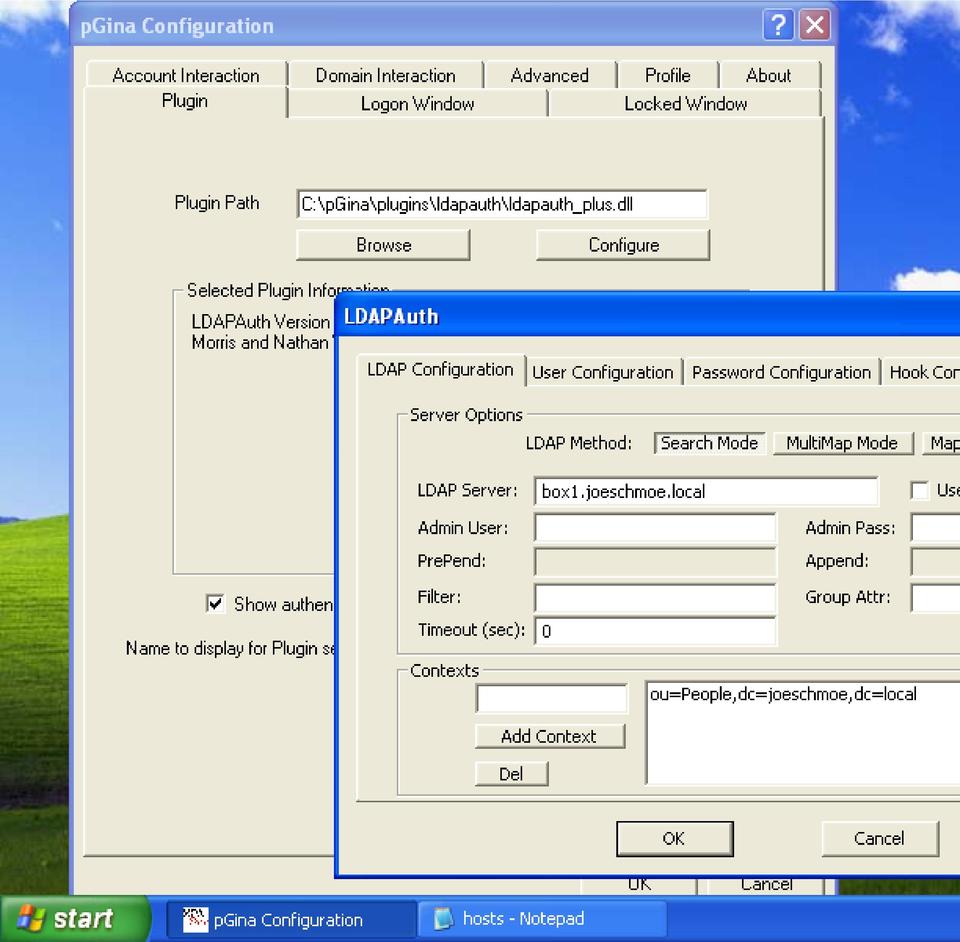Screen dimensions: 960x942
Task: Click the Browse button for plugin path
Action: (383, 245)
